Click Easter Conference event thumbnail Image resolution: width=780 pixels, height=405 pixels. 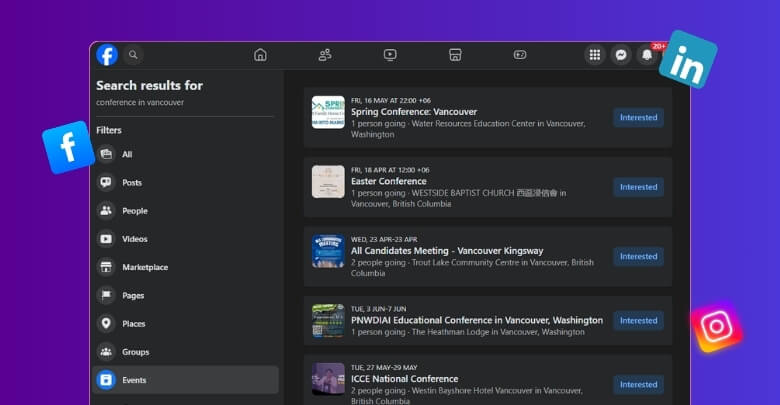[x=328, y=182]
